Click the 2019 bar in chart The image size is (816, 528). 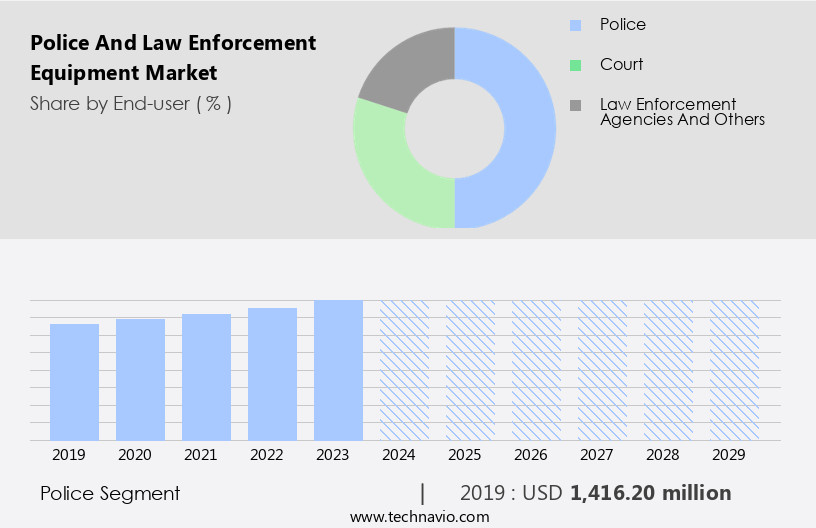[x=75, y=382]
